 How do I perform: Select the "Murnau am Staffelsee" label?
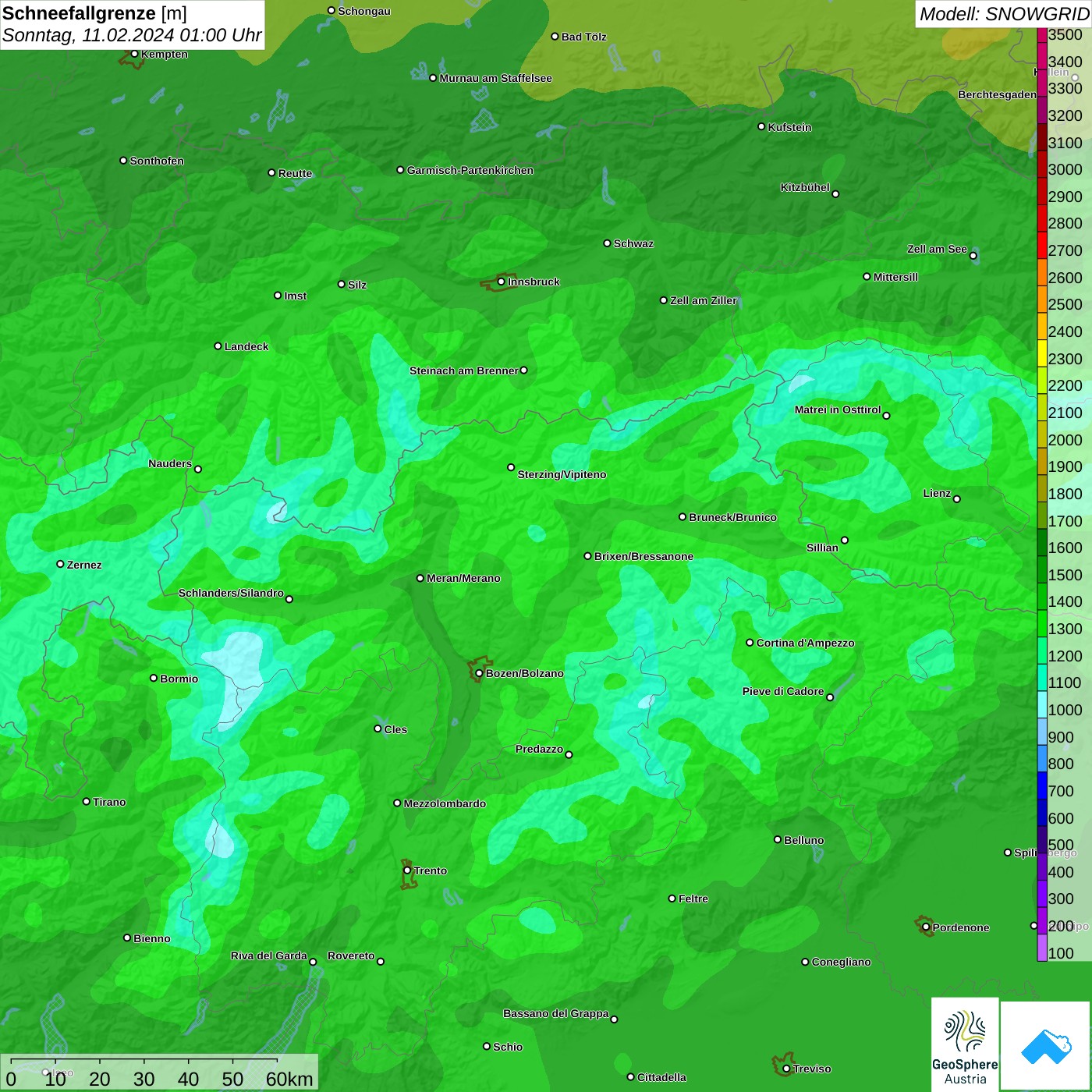(496, 78)
